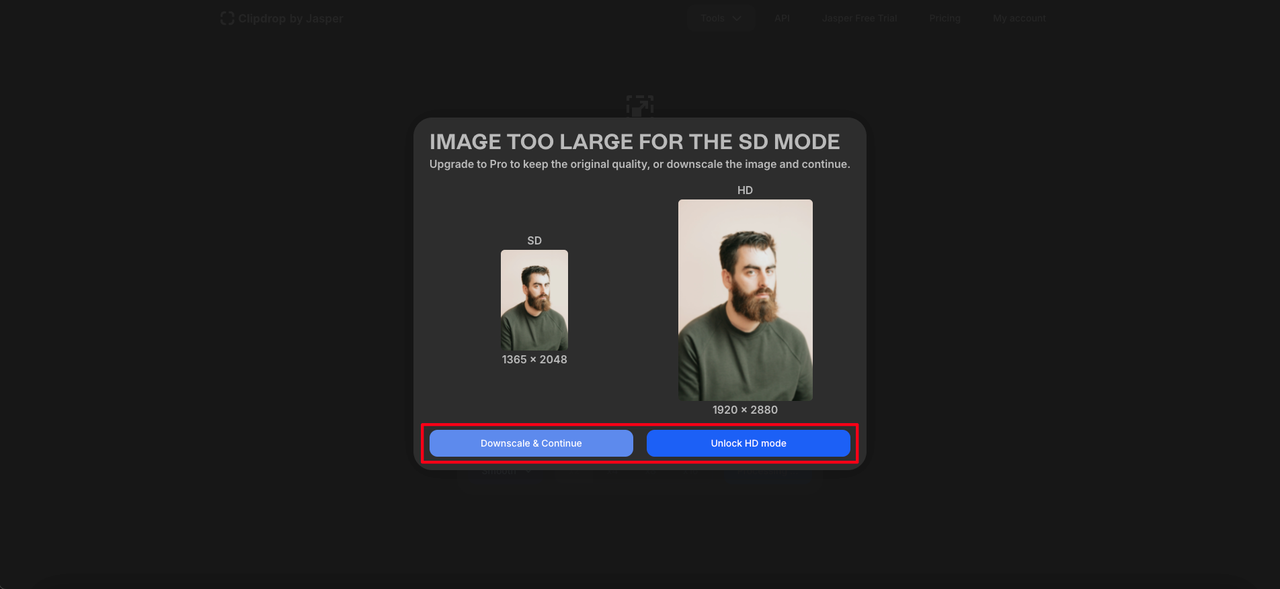Viewport: 1280px width, 589px height.
Task: Go to Jasper Free Trial link
Action: tap(860, 18)
